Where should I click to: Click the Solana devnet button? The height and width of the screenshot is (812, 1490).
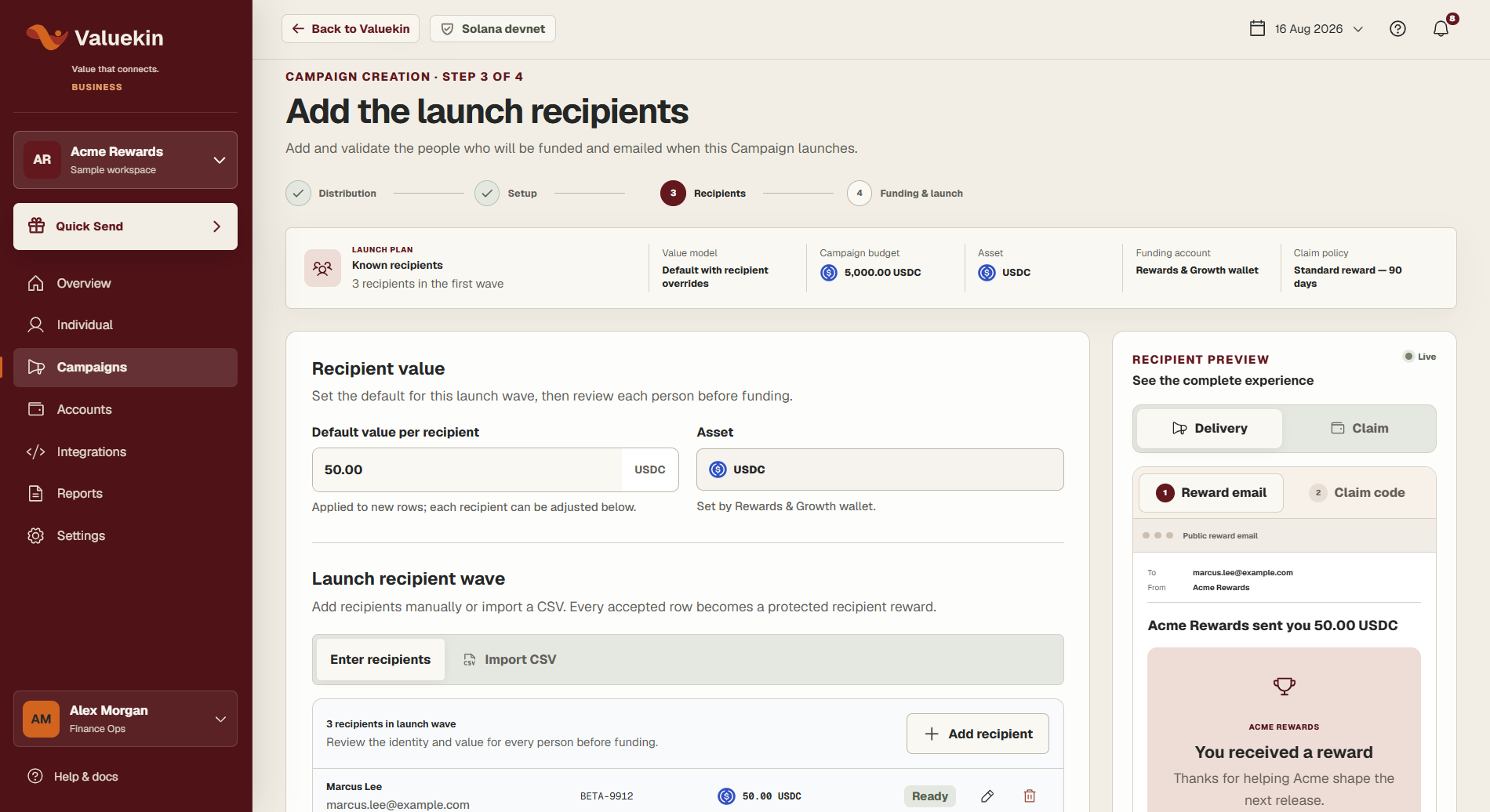[492, 29]
